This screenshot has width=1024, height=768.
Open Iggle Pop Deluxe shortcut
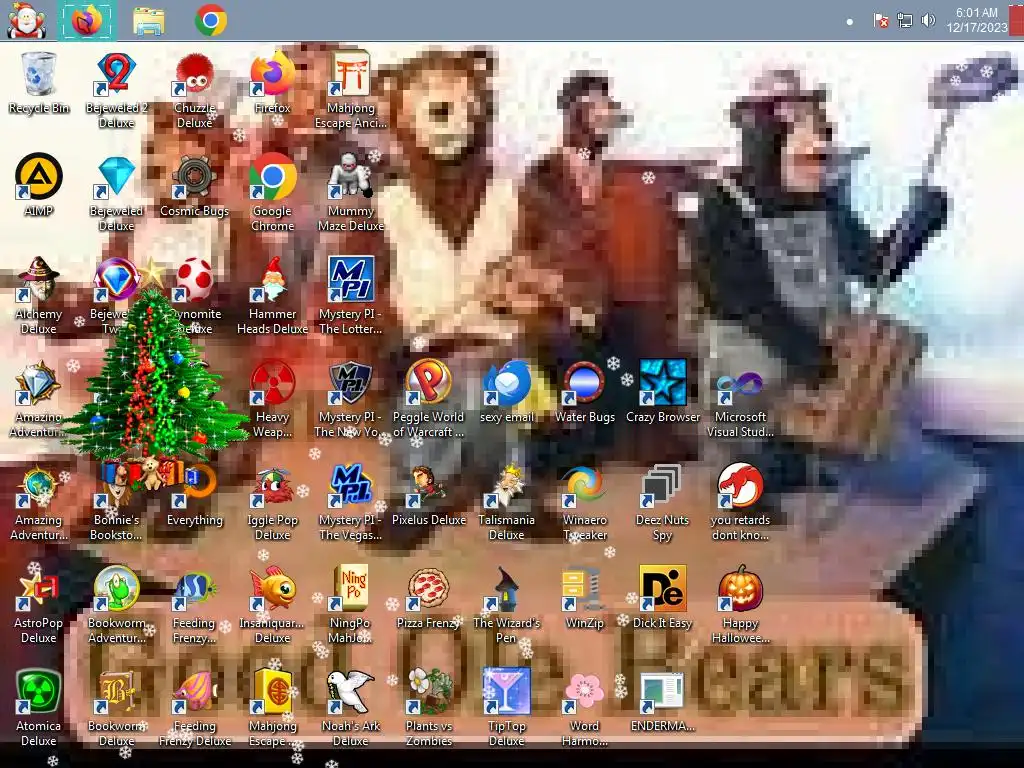pyautogui.click(x=272, y=502)
